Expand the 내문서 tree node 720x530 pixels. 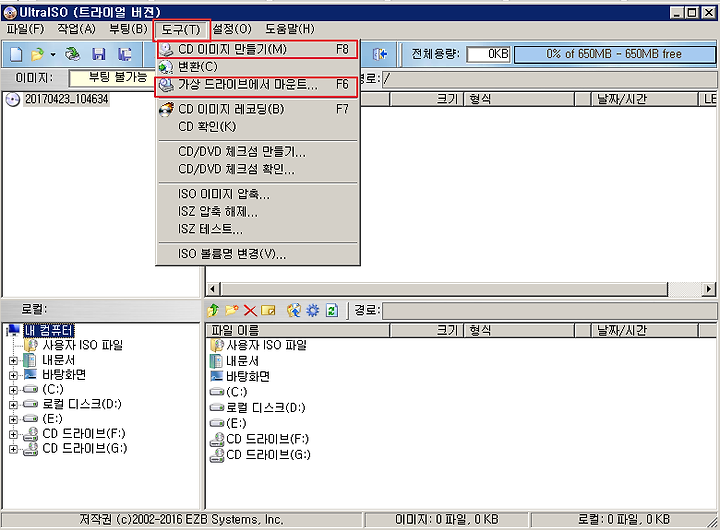pos(13,361)
